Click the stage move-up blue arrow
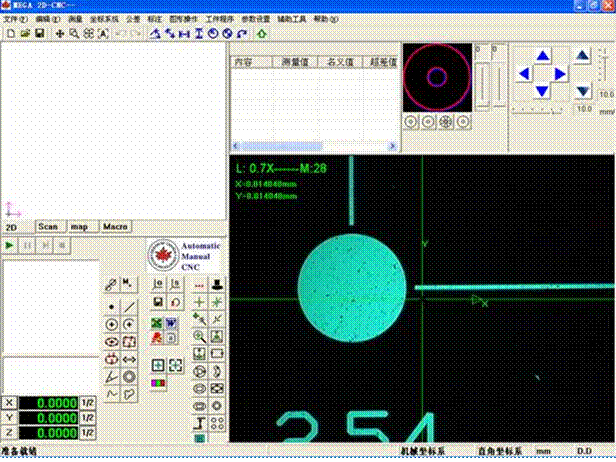The image size is (616, 462). pos(542,57)
